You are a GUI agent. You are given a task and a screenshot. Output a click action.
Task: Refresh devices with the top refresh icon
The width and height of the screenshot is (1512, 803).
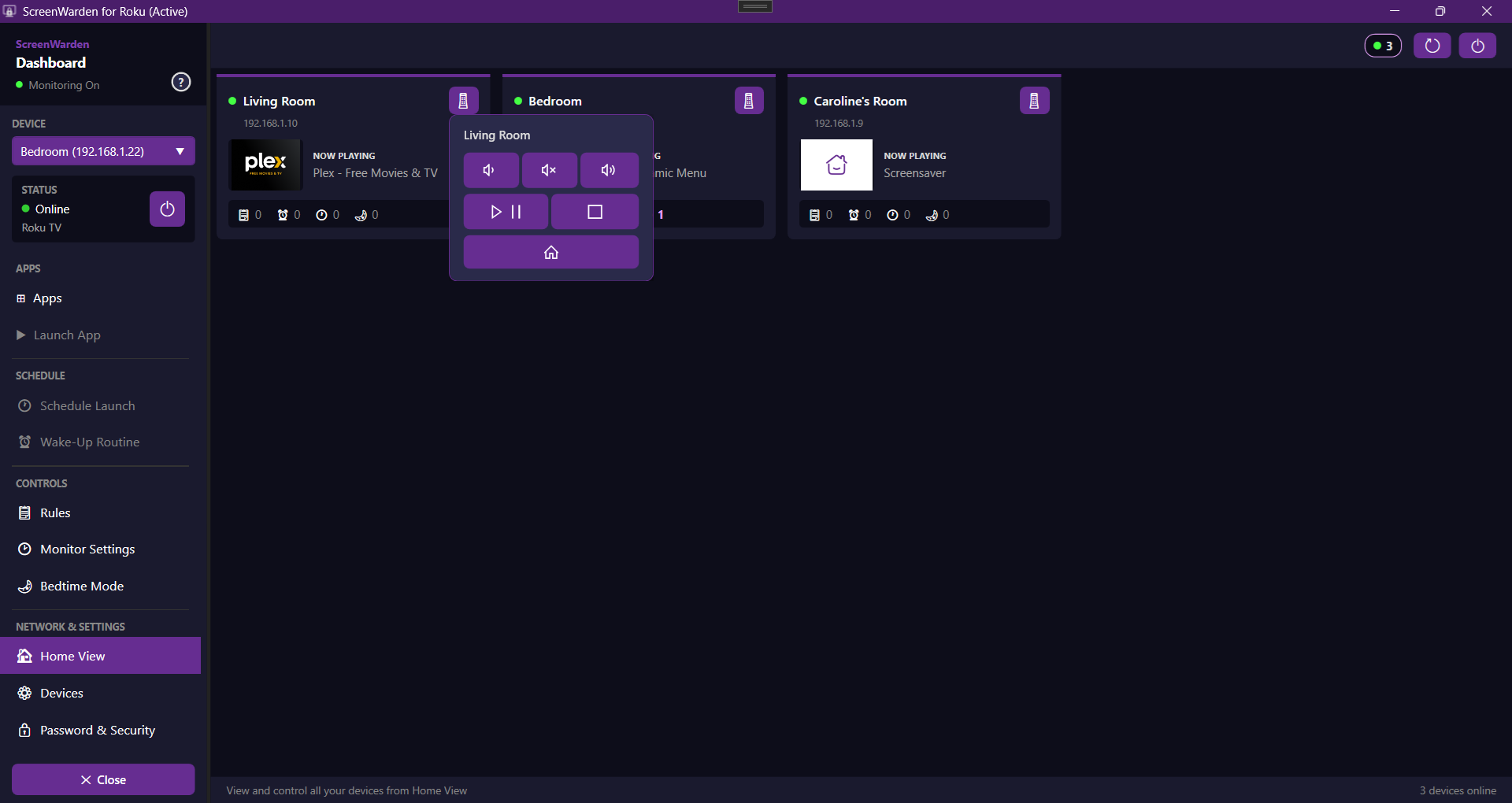(x=1432, y=46)
